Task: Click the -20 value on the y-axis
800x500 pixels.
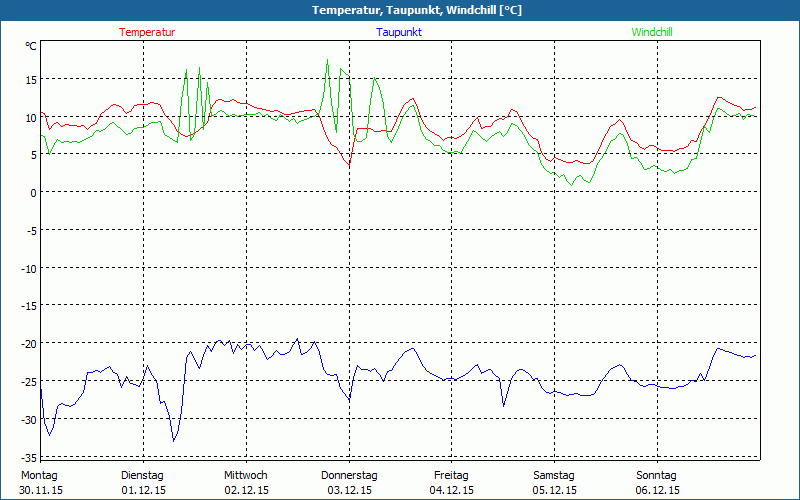Action: pos(29,344)
